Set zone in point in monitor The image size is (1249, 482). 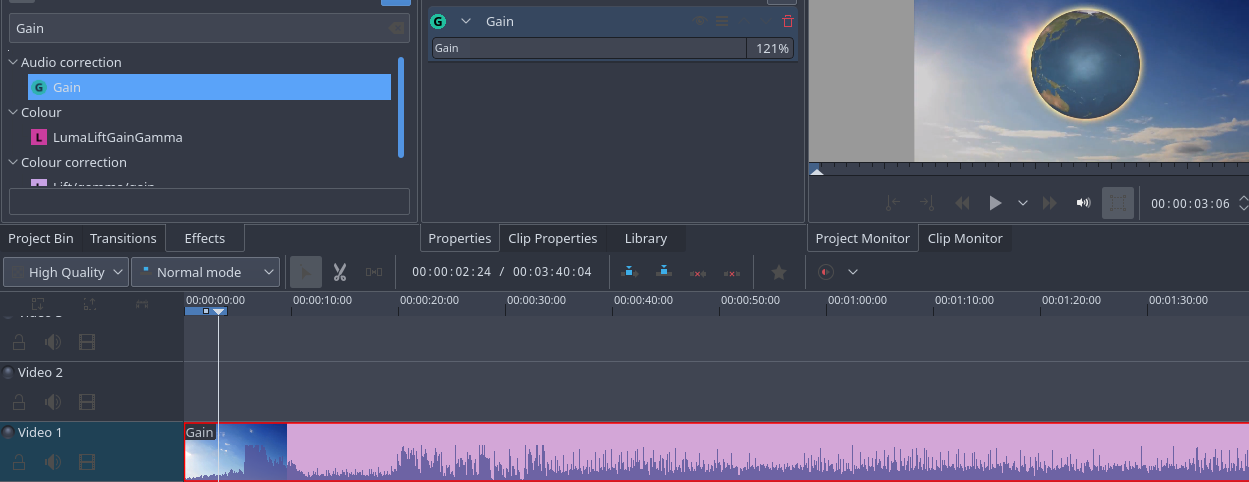coord(893,203)
